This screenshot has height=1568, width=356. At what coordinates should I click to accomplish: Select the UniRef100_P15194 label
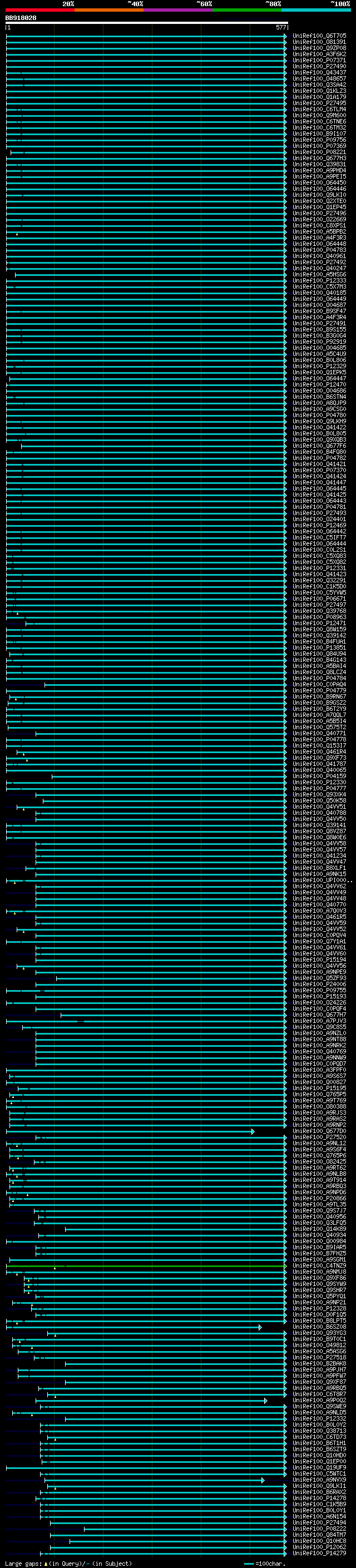point(319,960)
